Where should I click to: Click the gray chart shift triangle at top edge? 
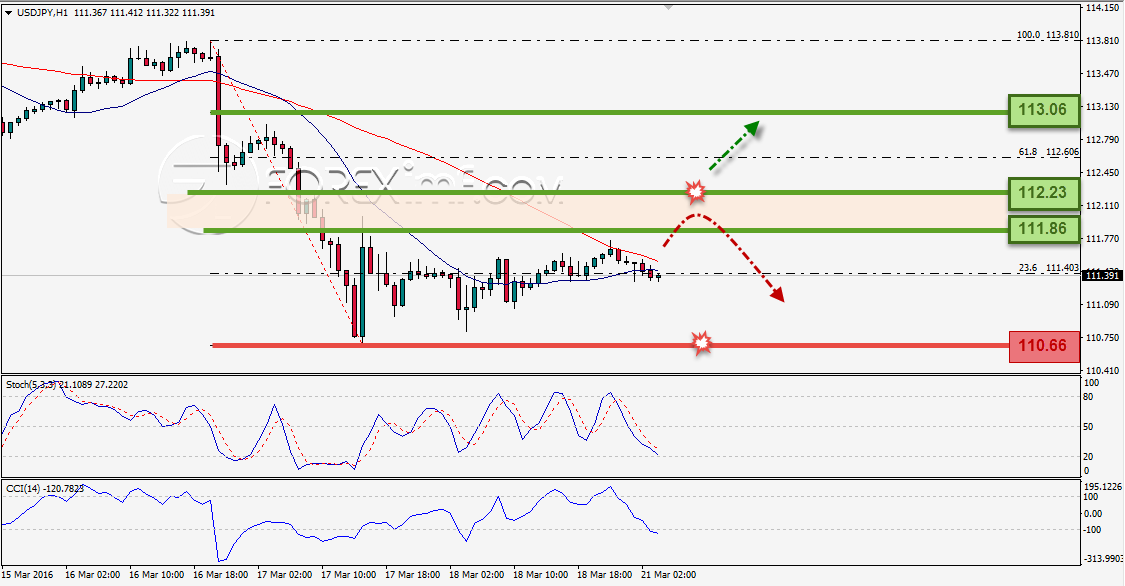tap(669, 7)
